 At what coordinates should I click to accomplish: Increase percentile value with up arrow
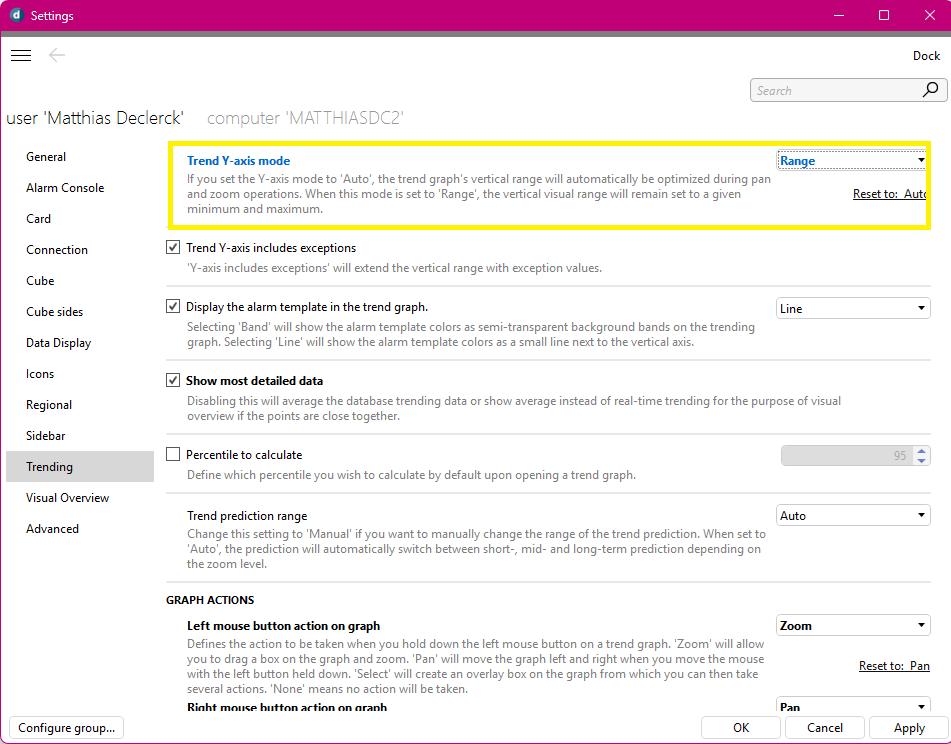pos(921,450)
